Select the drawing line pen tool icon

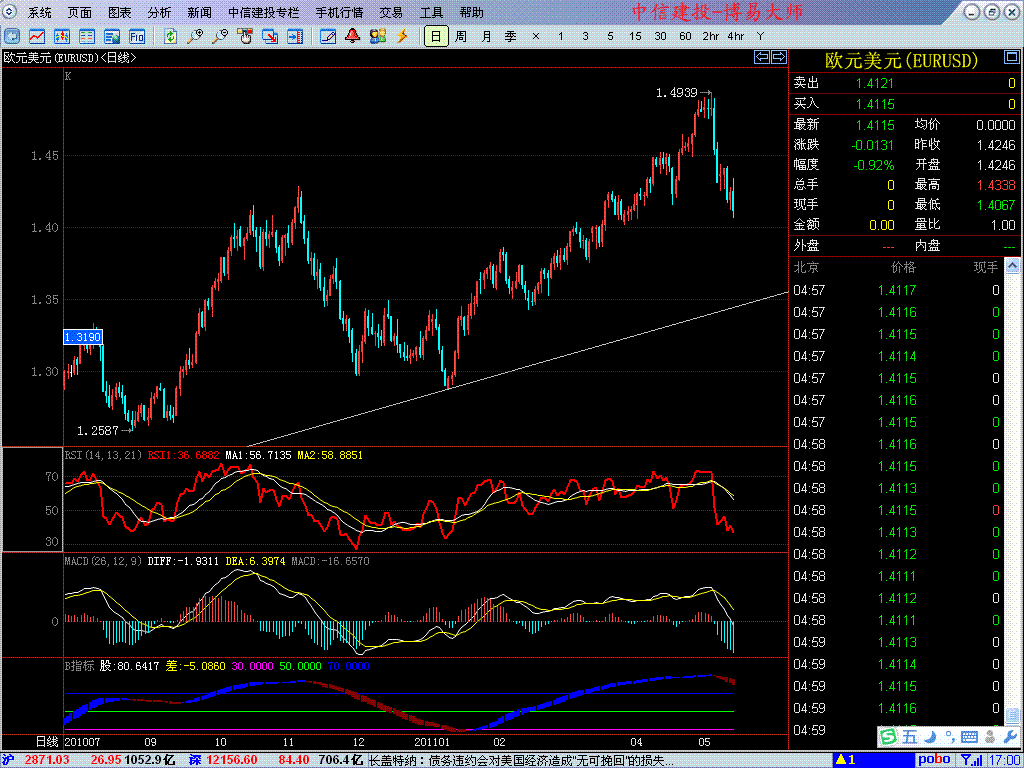tap(328, 36)
